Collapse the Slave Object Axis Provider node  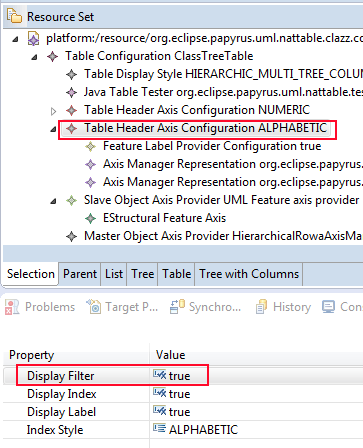click(53, 201)
